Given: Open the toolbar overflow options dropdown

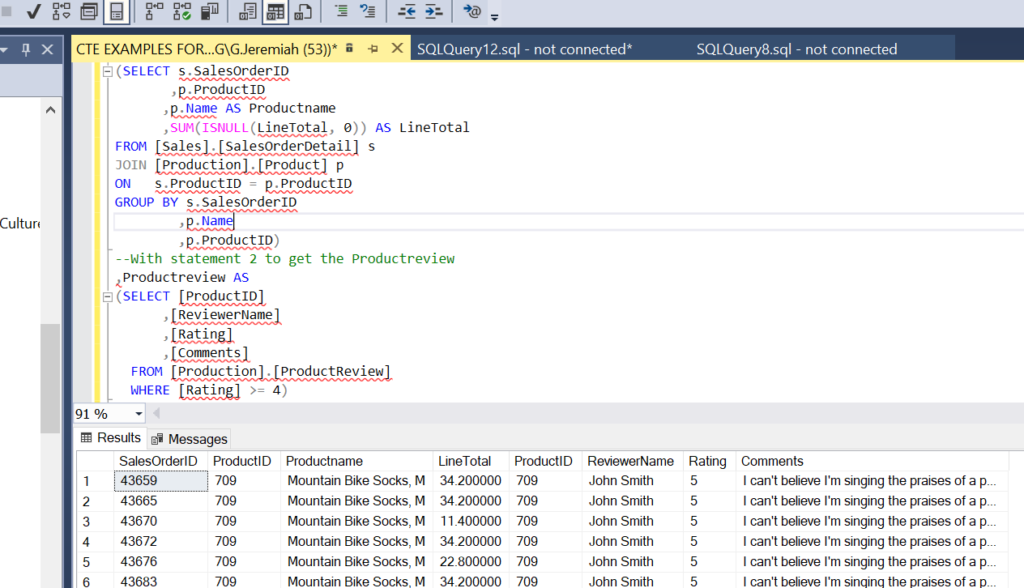Looking at the screenshot, I should (x=495, y=17).
